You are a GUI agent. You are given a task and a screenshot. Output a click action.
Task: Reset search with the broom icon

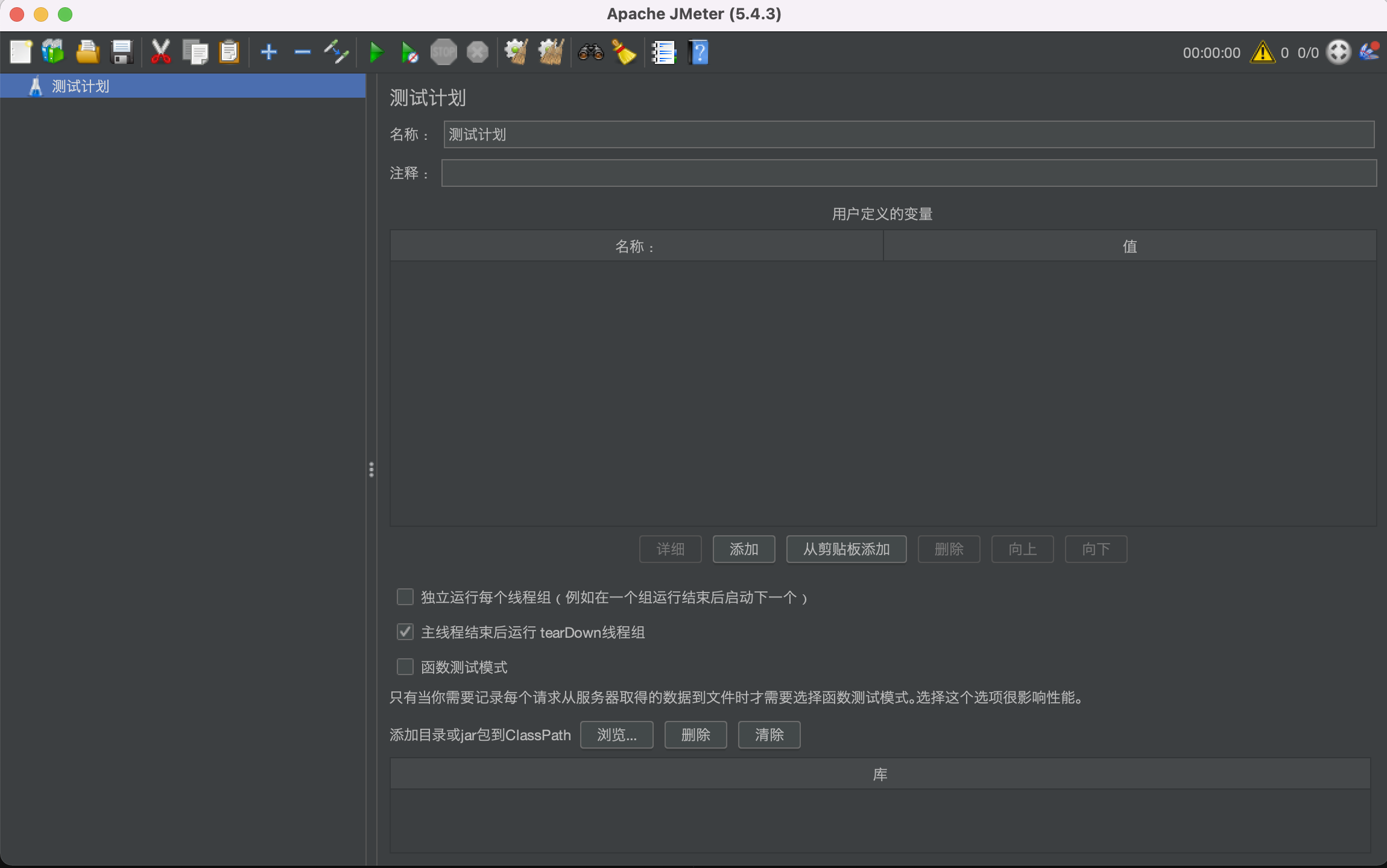[x=625, y=52]
